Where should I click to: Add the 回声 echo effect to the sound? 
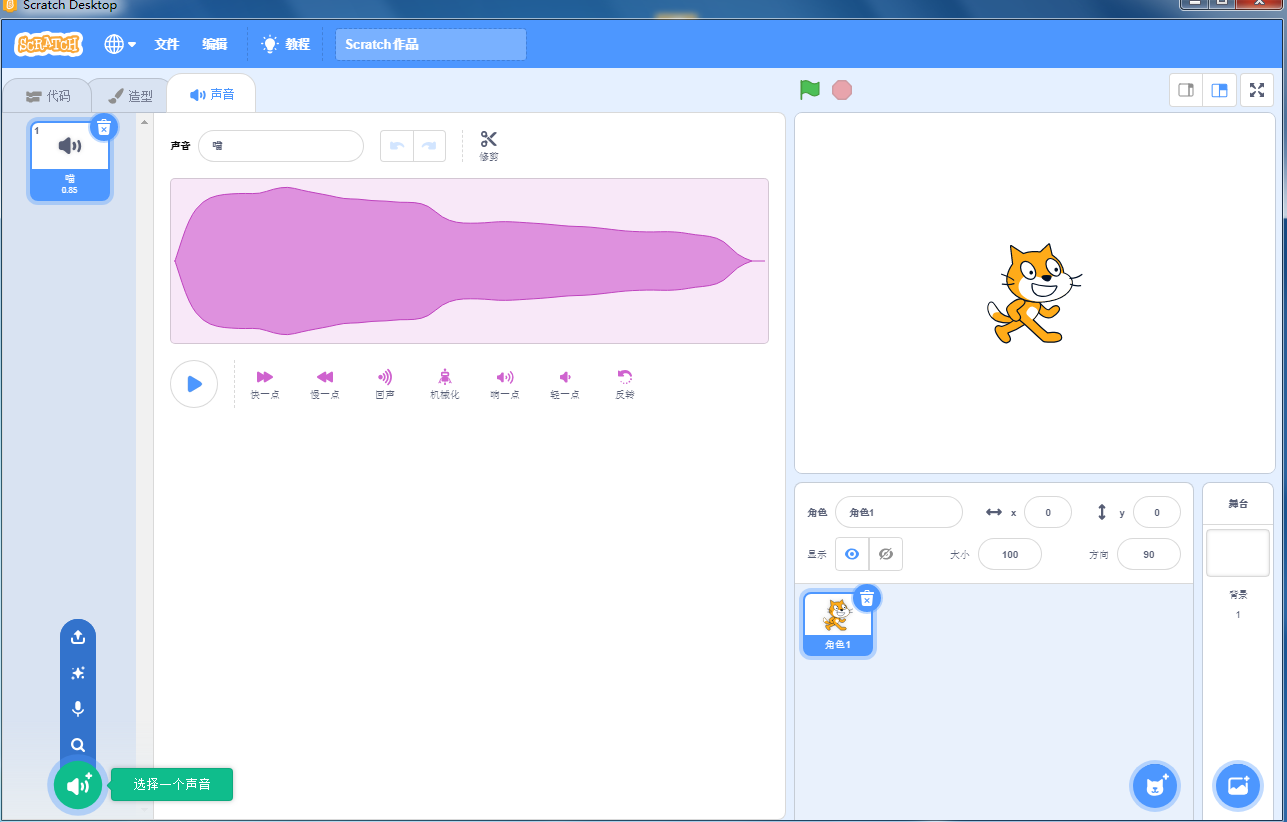pos(384,383)
